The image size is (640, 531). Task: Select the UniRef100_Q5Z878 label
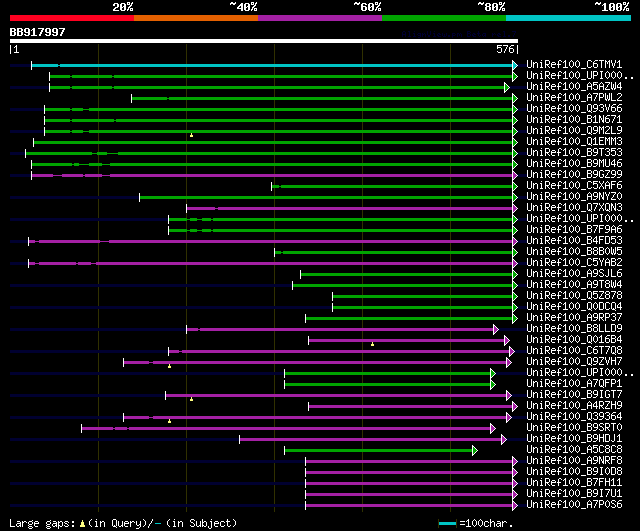tap(574, 296)
